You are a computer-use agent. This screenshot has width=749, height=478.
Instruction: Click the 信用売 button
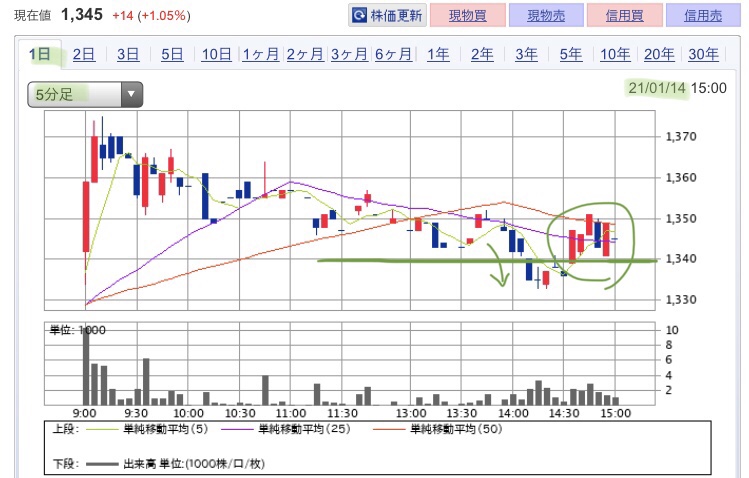[x=703, y=16]
